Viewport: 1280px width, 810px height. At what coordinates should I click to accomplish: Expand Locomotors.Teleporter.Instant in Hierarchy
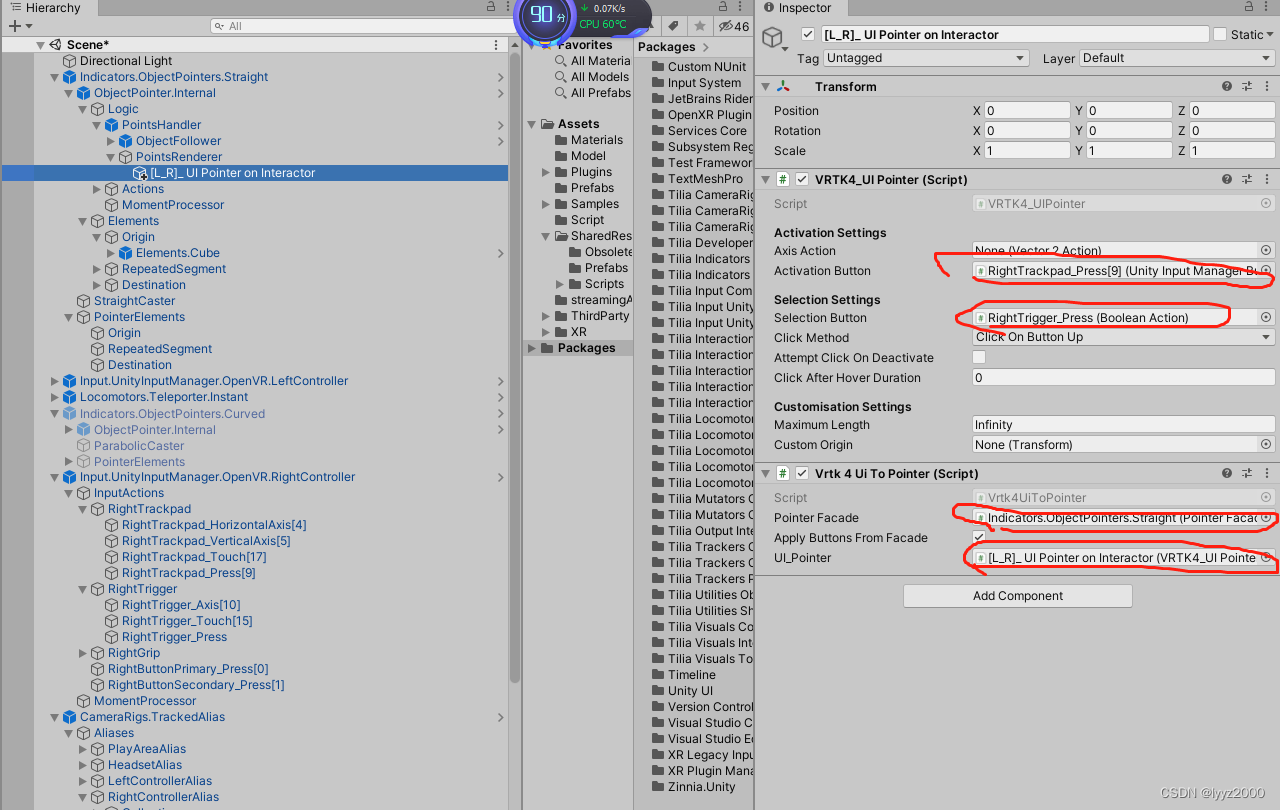point(55,397)
